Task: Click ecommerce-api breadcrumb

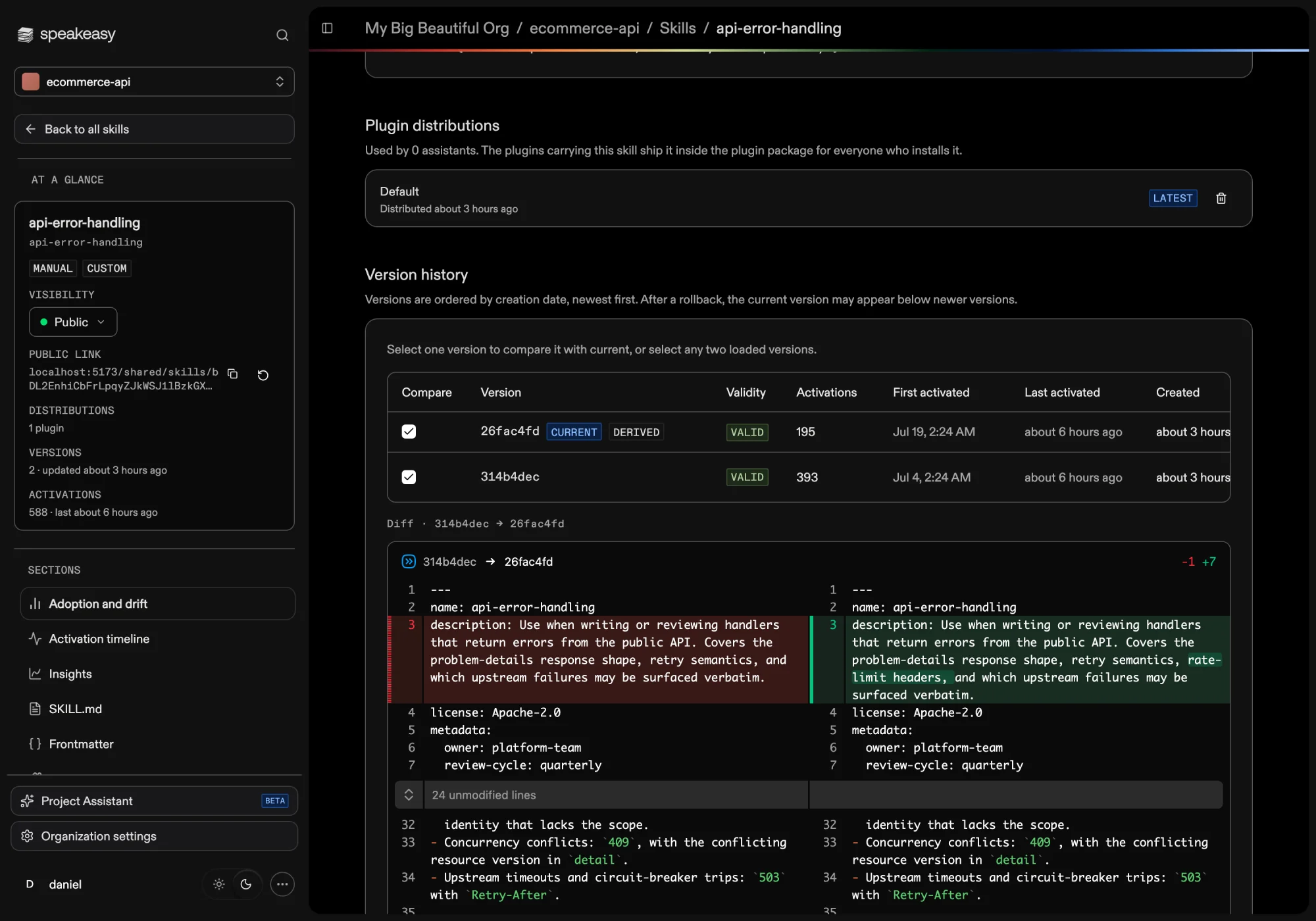Action: (x=584, y=28)
